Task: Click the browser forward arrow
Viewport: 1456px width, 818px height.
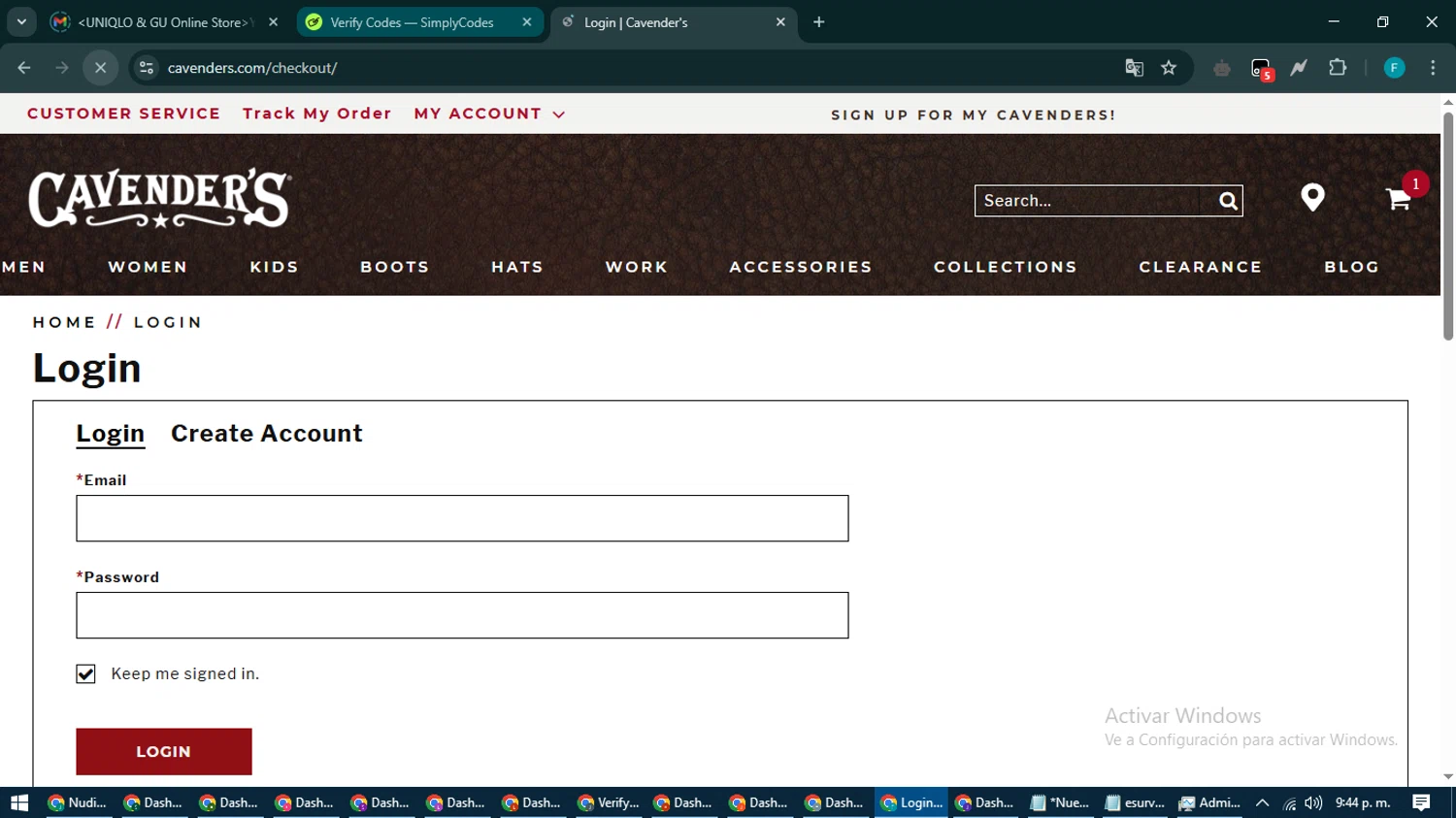Action: tap(62, 68)
